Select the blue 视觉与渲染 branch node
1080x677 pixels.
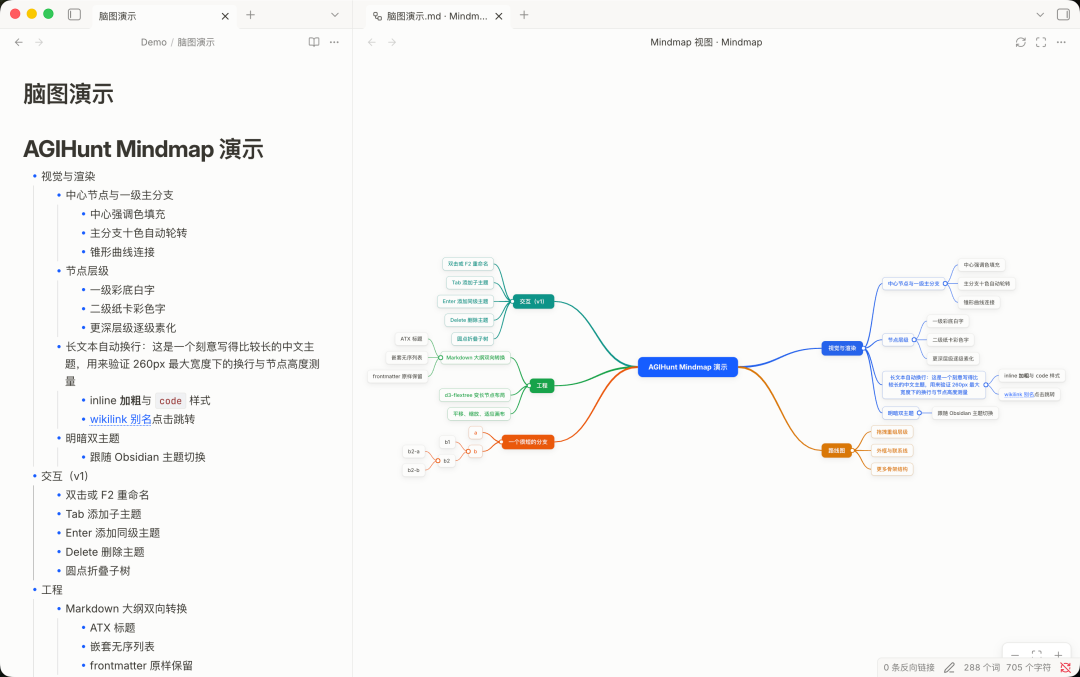(842, 348)
